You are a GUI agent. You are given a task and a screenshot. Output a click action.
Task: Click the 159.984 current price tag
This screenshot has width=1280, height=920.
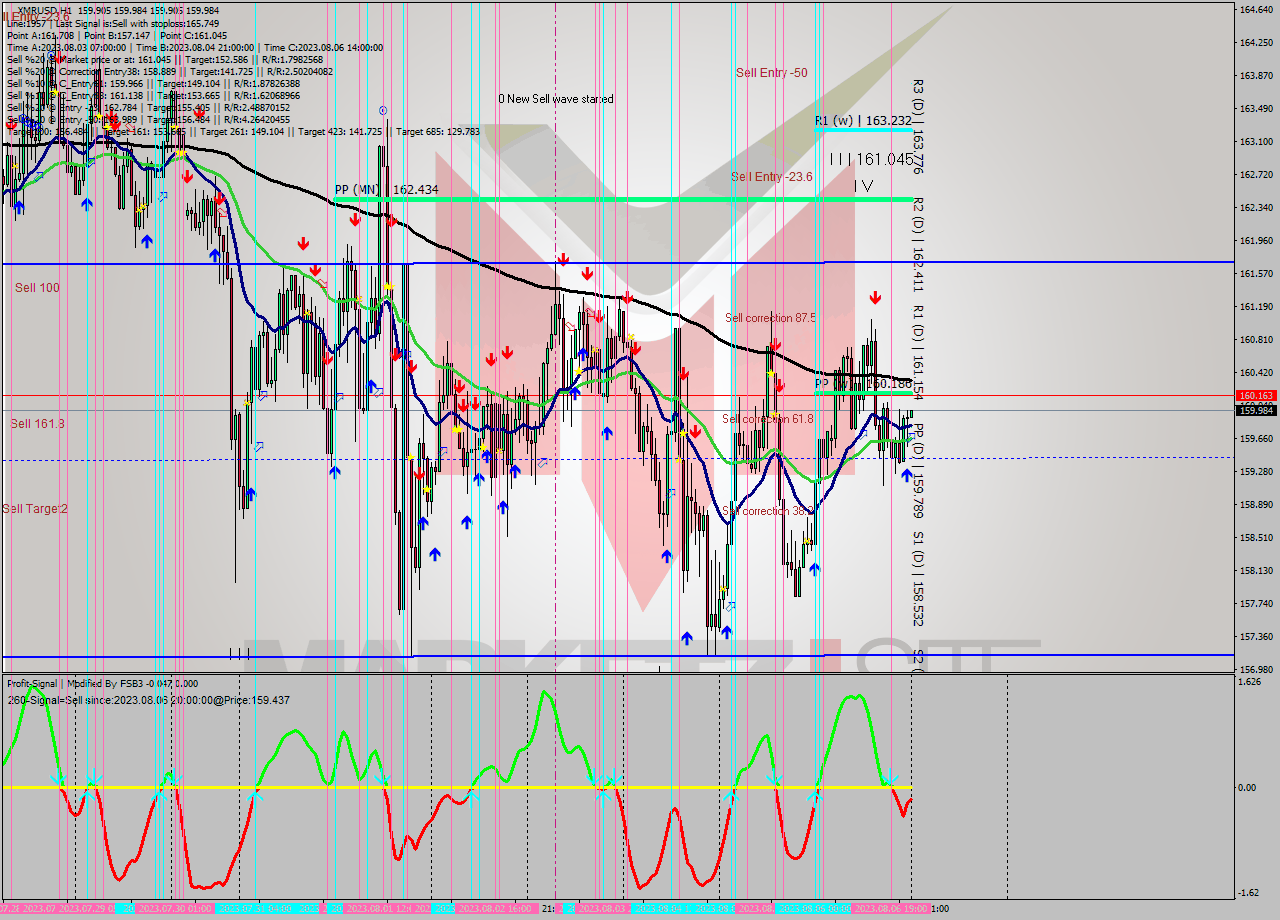1256,410
